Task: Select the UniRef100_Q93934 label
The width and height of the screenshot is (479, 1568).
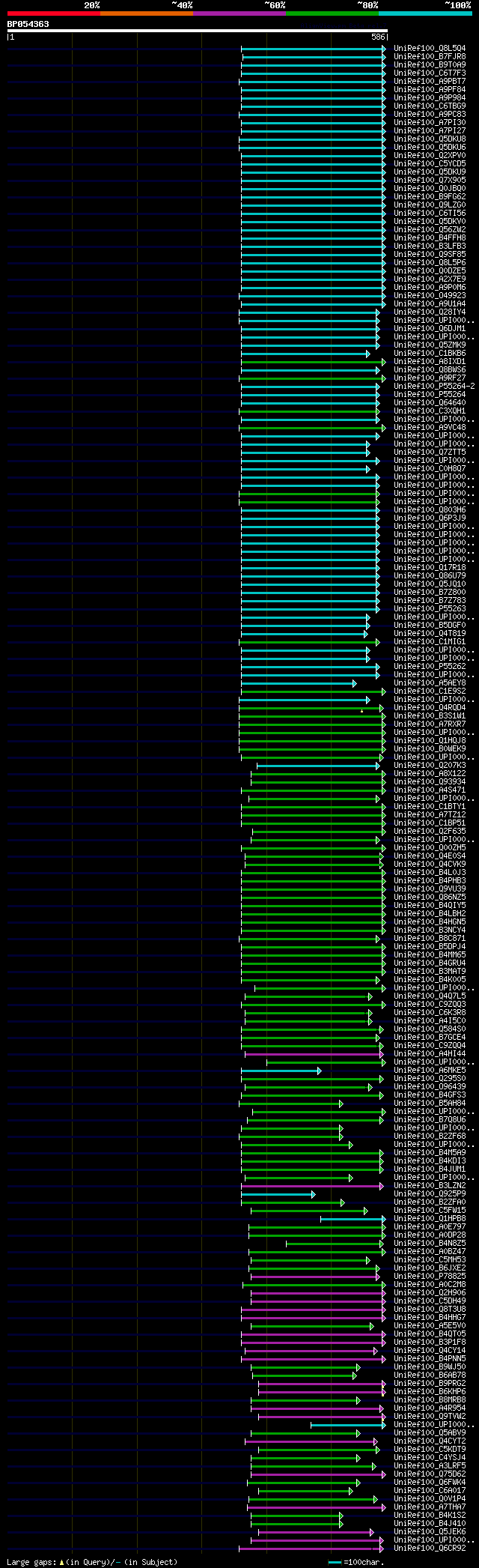Action: click(430, 781)
